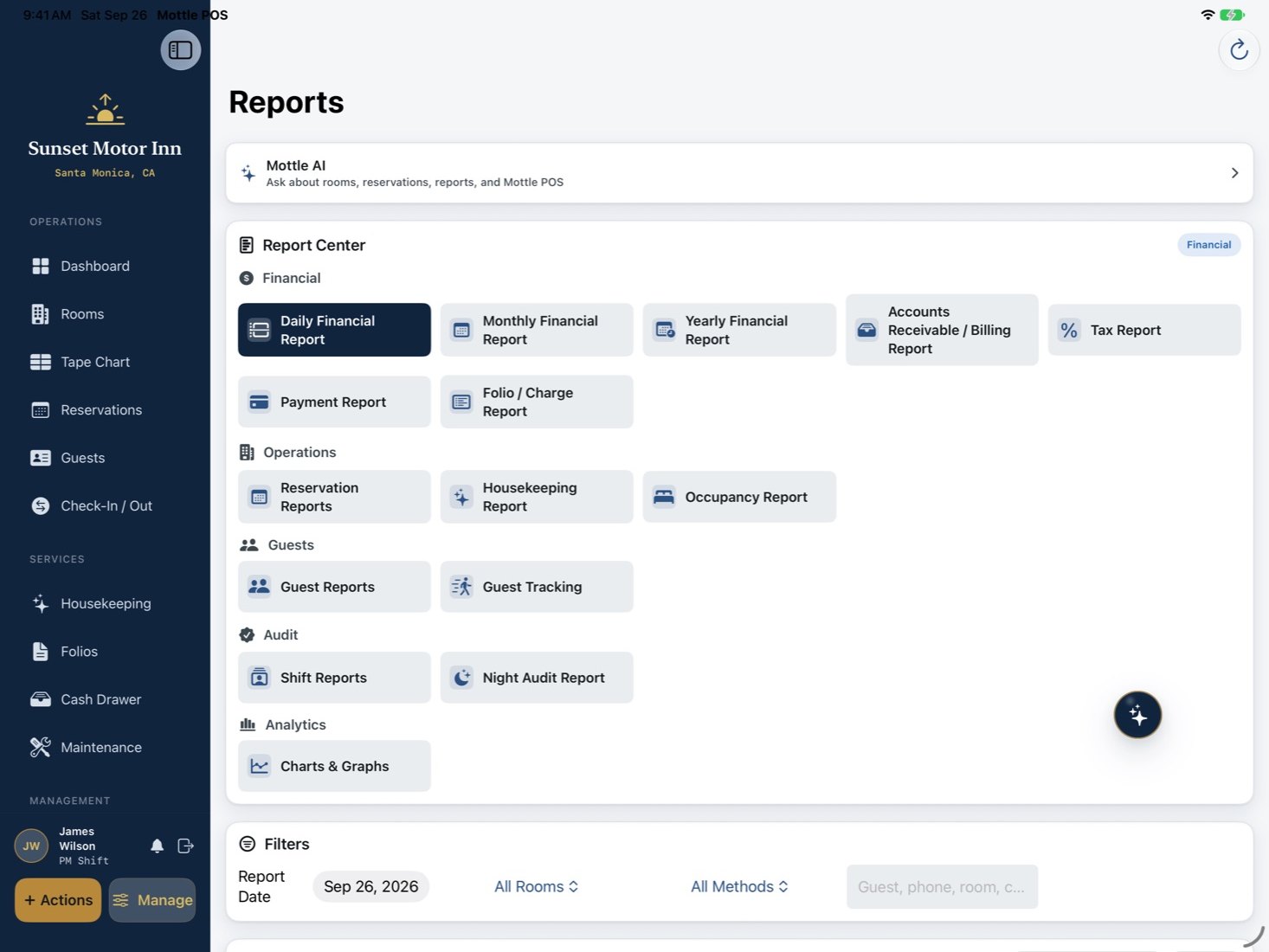Click the Maintenance tools icon

coord(41,748)
